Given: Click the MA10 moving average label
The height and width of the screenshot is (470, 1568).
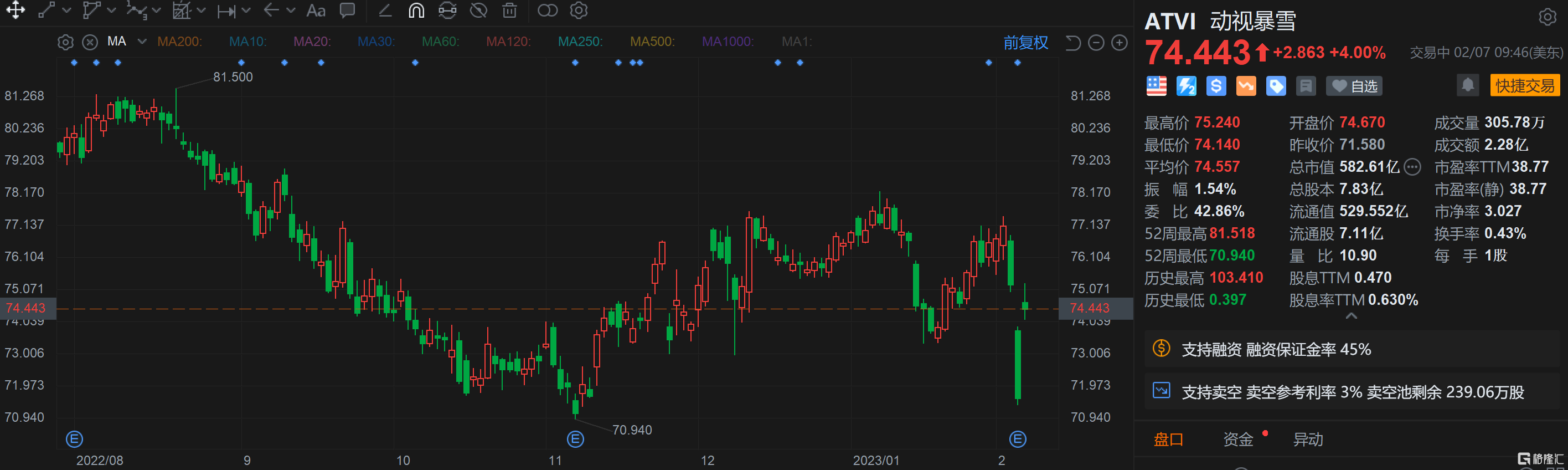Looking at the screenshot, I should click(x=247, y=42).
